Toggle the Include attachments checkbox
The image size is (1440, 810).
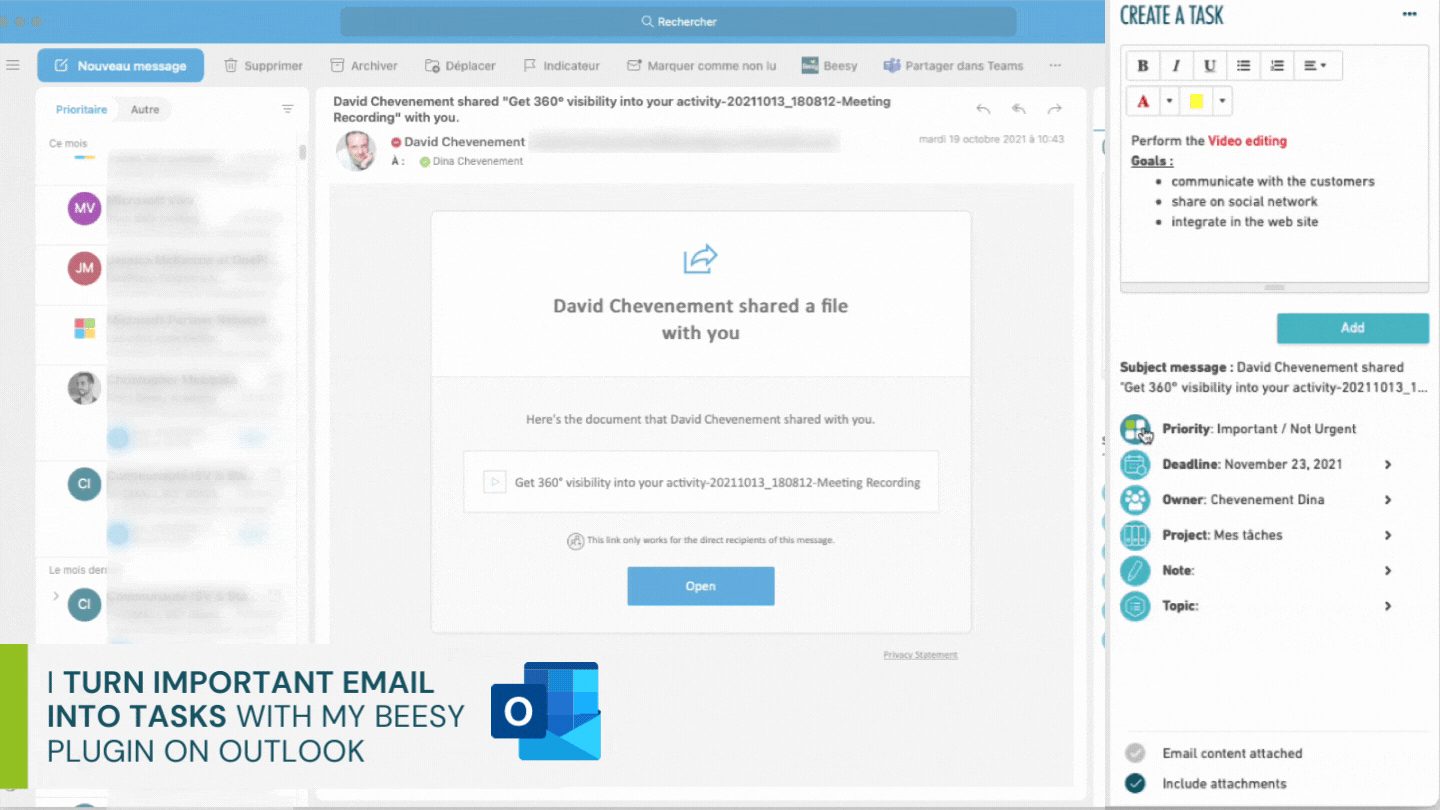pyautogui.click(x=1135, y=783)
